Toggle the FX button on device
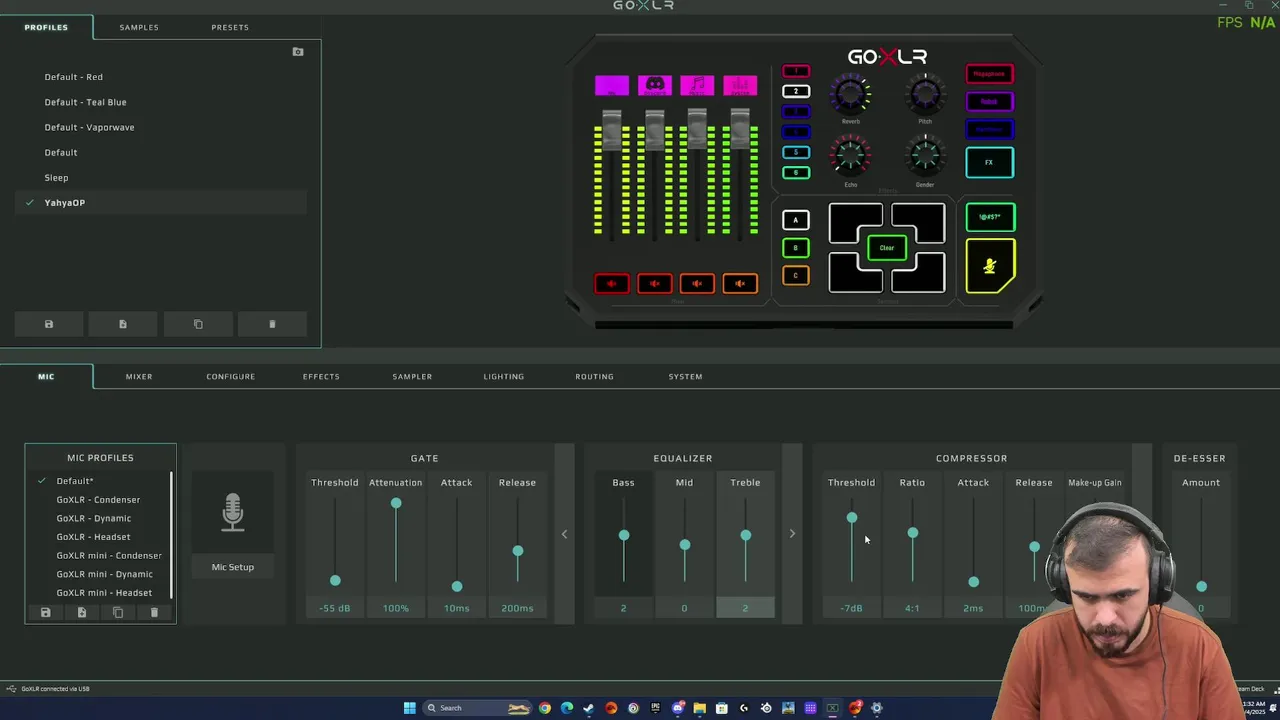The width and height of the screenshot is (1280, 720). [x=990, y=162]
